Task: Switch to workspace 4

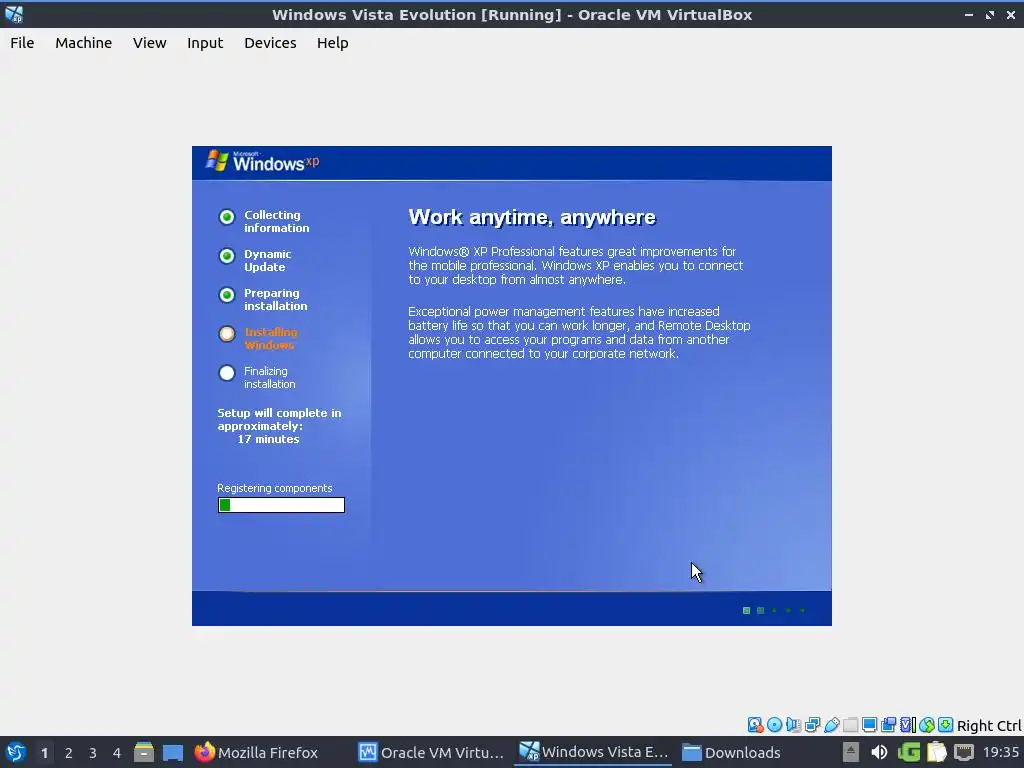Action: point(117,753)
